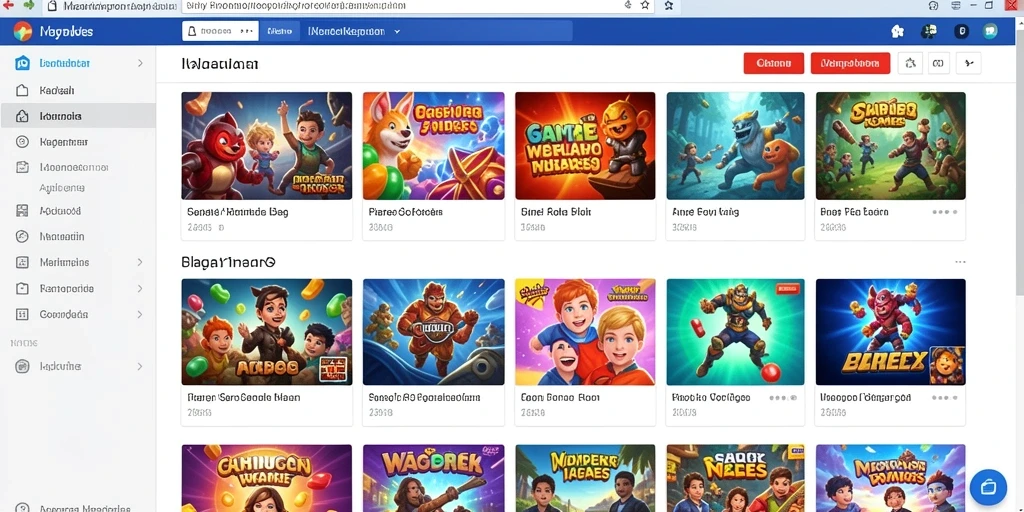Open the green forest fighters game thumbnail

(891, 146)
